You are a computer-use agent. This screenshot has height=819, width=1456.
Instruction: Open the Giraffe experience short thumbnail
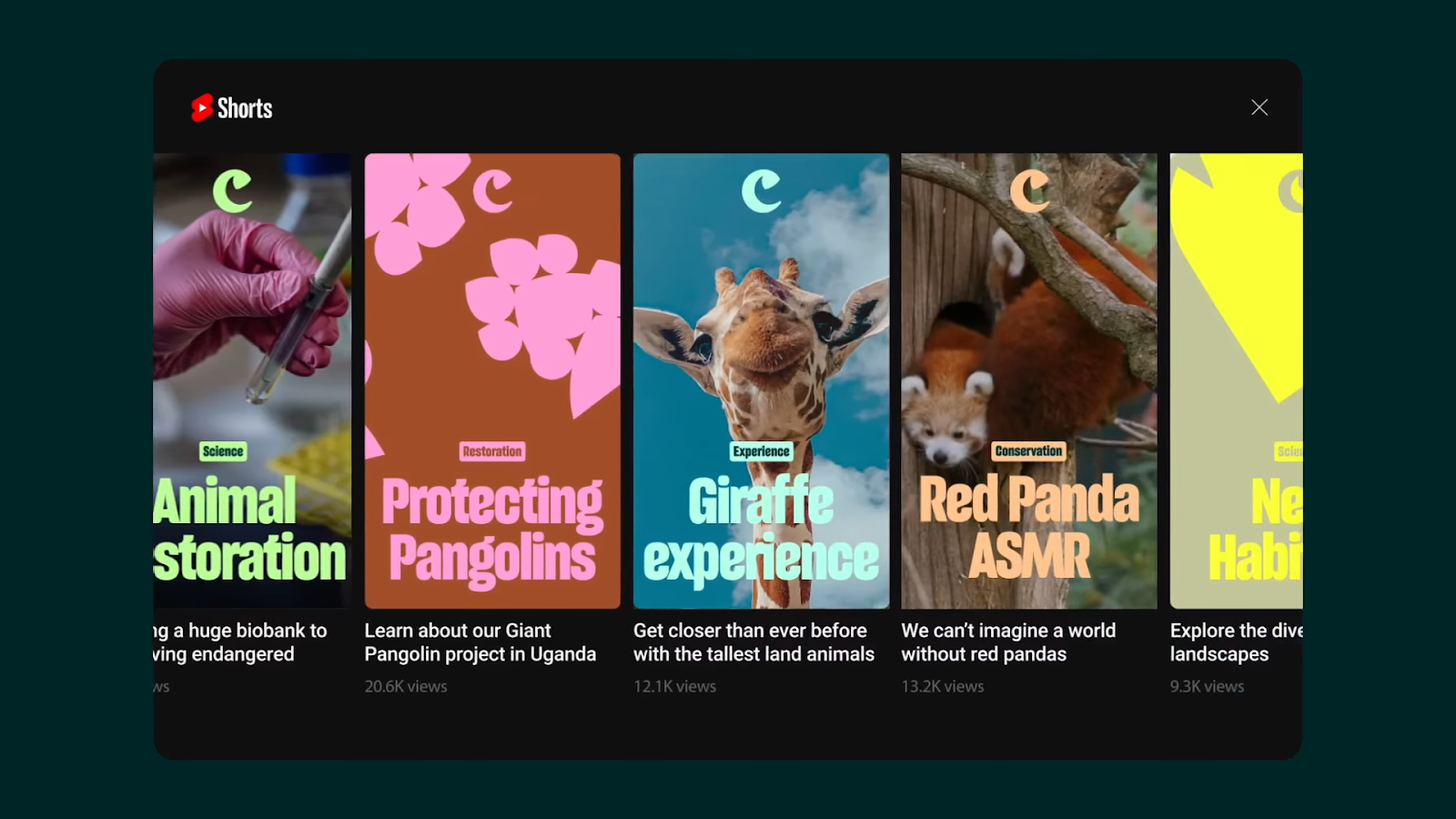click(761, 380)
